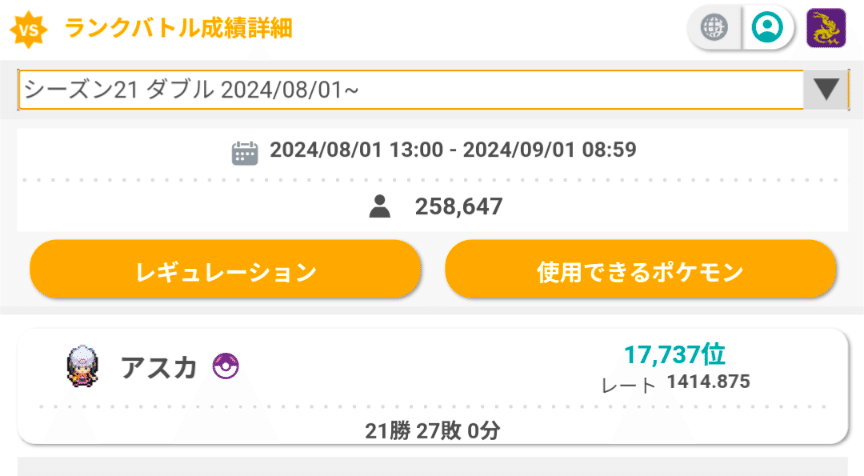The image size is (864, 476).
Task: Click the アスカ player result card
Action: [433, 386]
